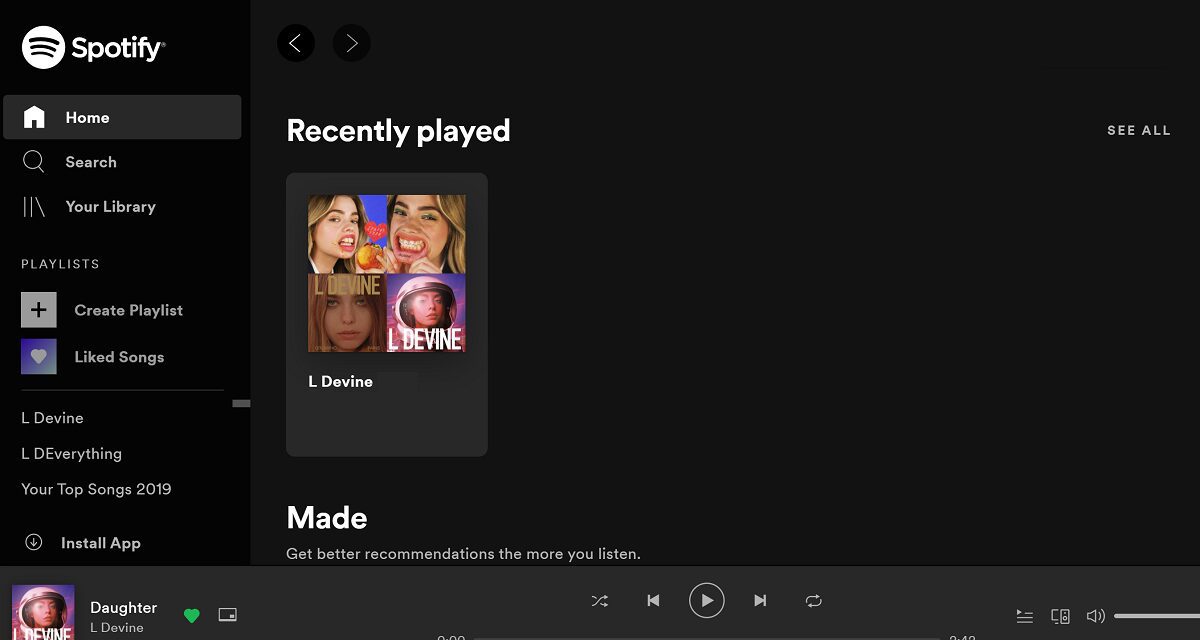Click the Recently played heading
1200x640 pixels.
click(398, 131)
